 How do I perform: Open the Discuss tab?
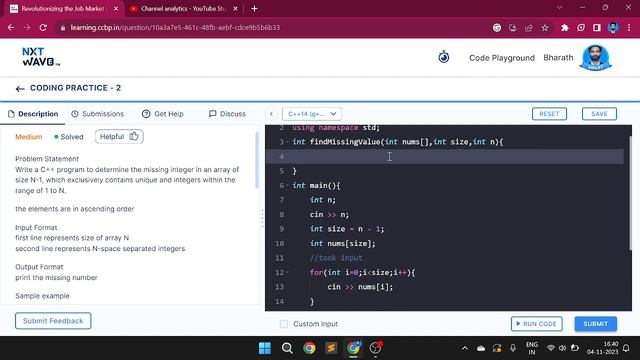(x=227, y=114)
